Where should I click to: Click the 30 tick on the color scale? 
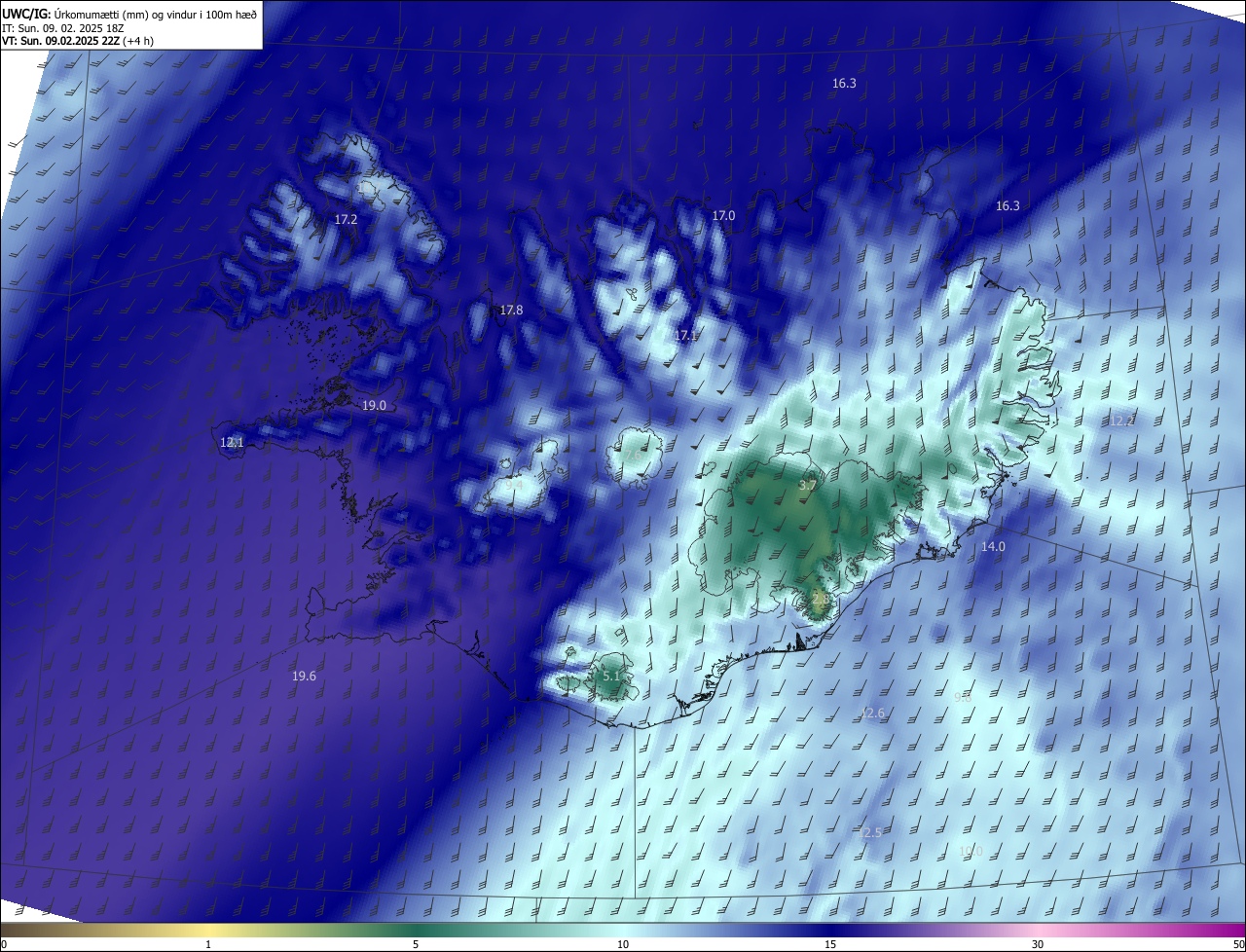tap(1038, 944)
